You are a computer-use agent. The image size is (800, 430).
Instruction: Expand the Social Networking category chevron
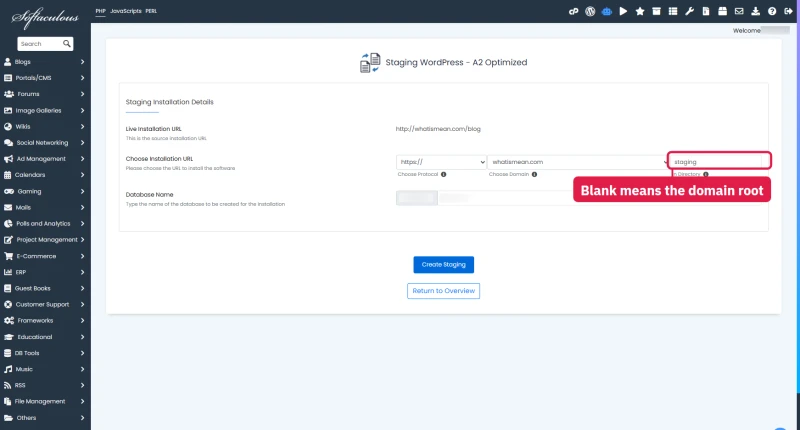pyautogui.click(x=82, y=142)
